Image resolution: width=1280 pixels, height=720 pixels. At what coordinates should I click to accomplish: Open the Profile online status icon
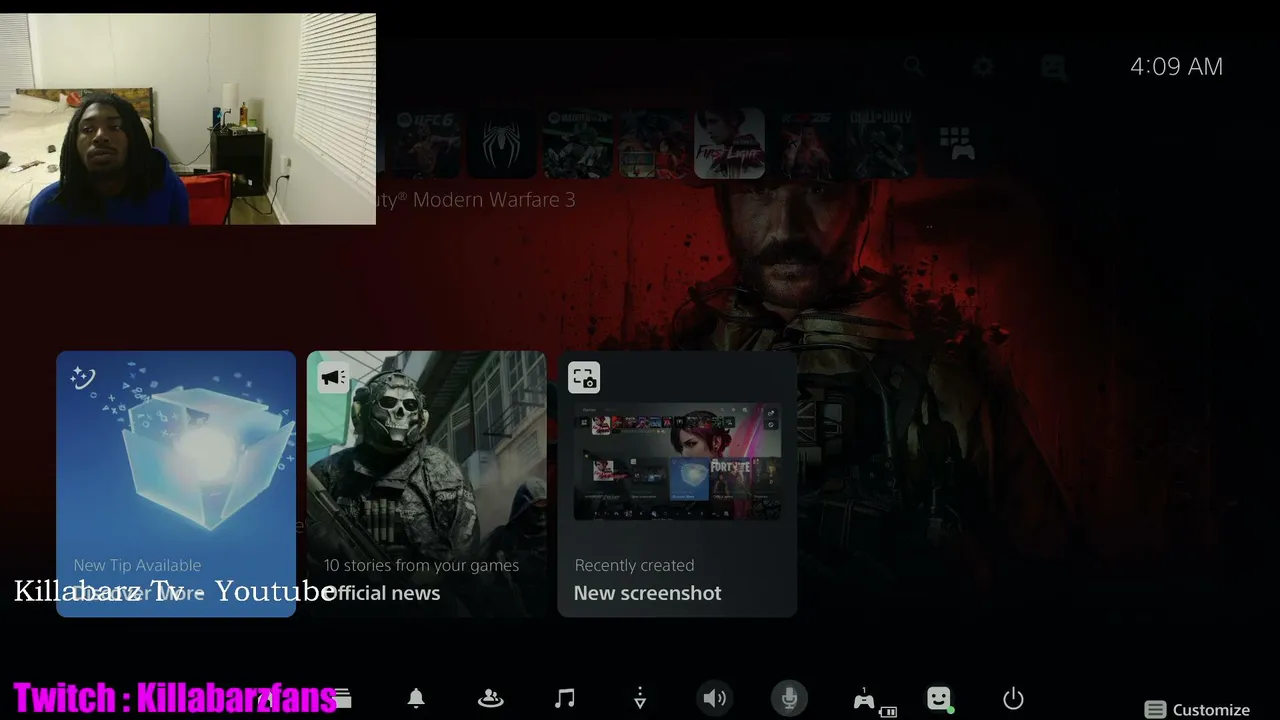coord(939,698)
